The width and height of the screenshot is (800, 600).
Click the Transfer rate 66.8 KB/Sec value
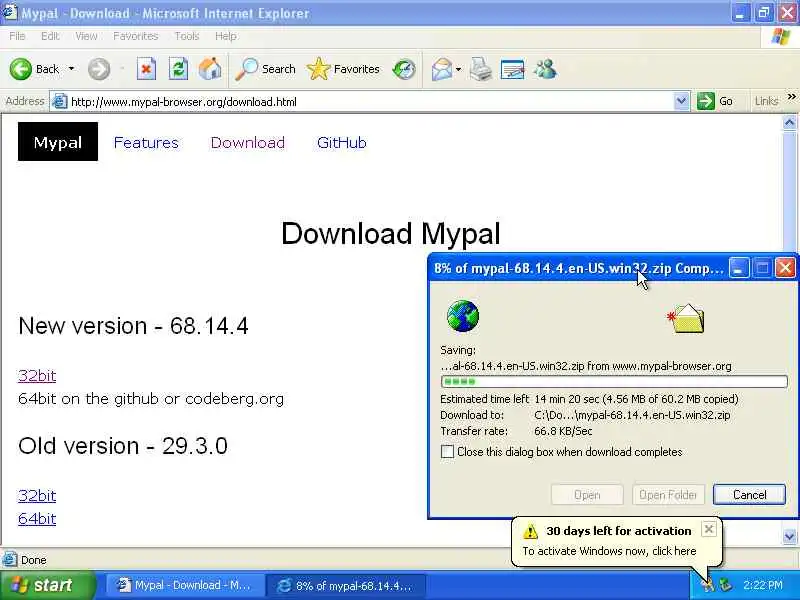point(563,431)
